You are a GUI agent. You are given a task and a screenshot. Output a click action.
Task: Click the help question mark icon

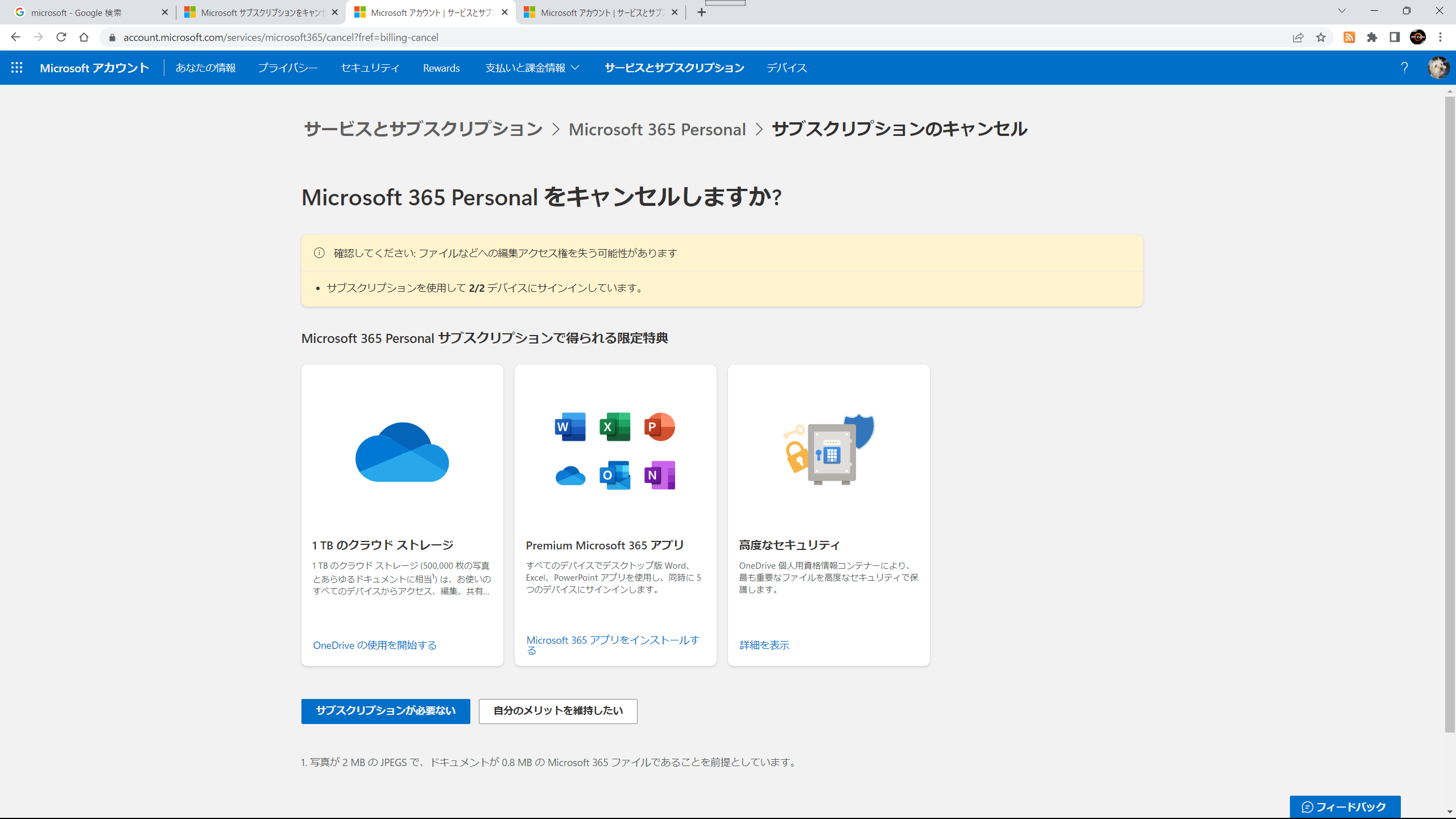point(1404,68)
